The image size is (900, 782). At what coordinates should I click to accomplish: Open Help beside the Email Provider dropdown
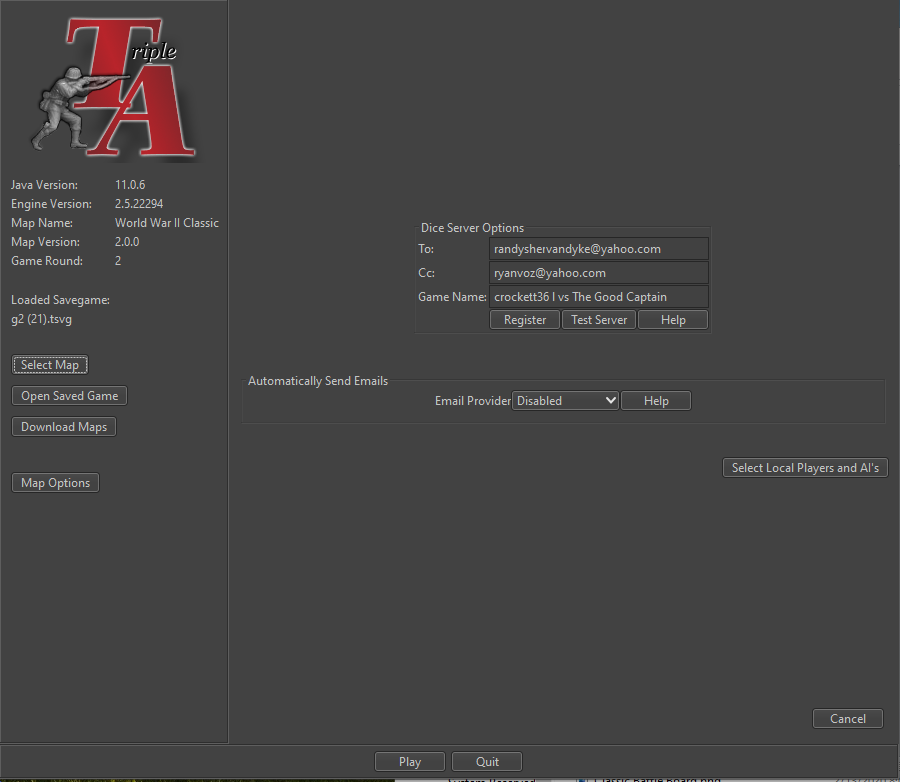[x=656, y=401]
